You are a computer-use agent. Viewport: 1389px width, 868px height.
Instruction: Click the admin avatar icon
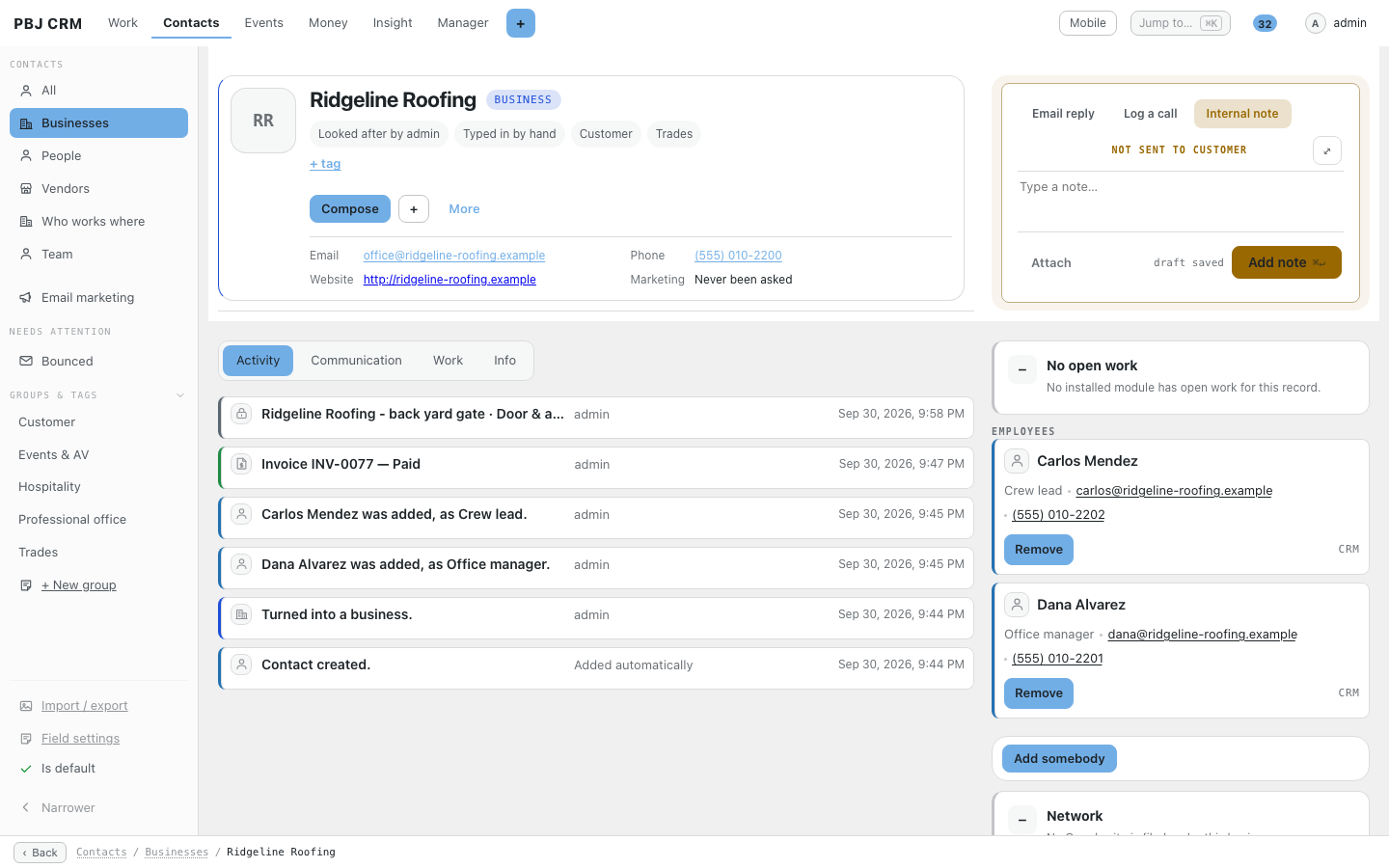pyautogui.click(x=1315, y=23)
